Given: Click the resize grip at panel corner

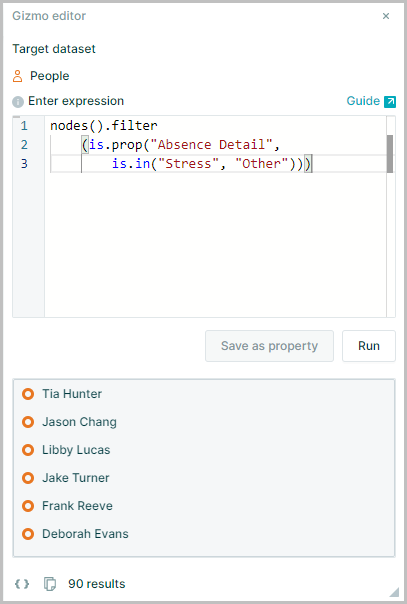Looking at the screenshot, I should (394, 592).
